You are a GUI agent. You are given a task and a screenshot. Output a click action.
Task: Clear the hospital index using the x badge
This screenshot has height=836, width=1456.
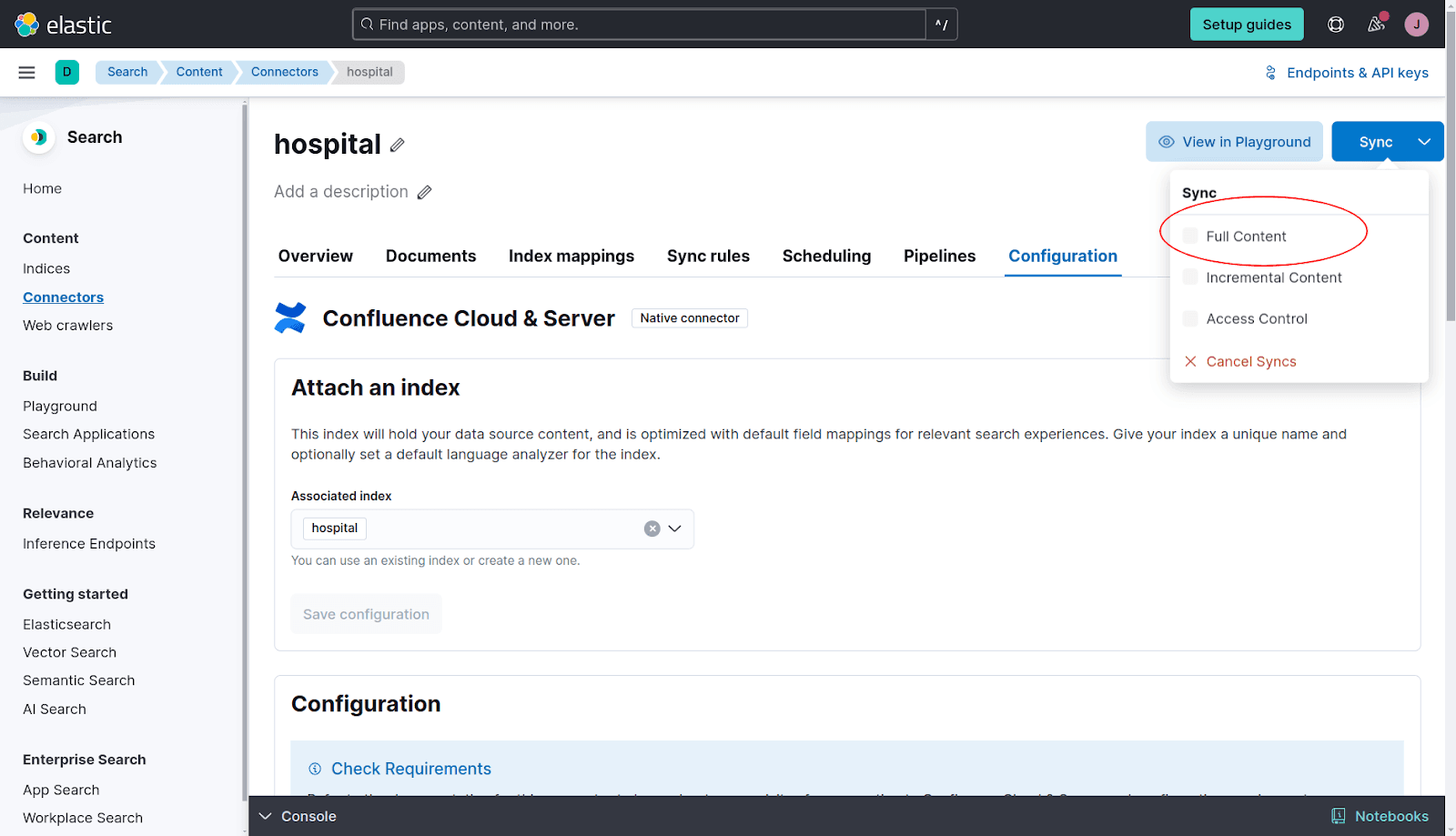[x=652, y=528]
